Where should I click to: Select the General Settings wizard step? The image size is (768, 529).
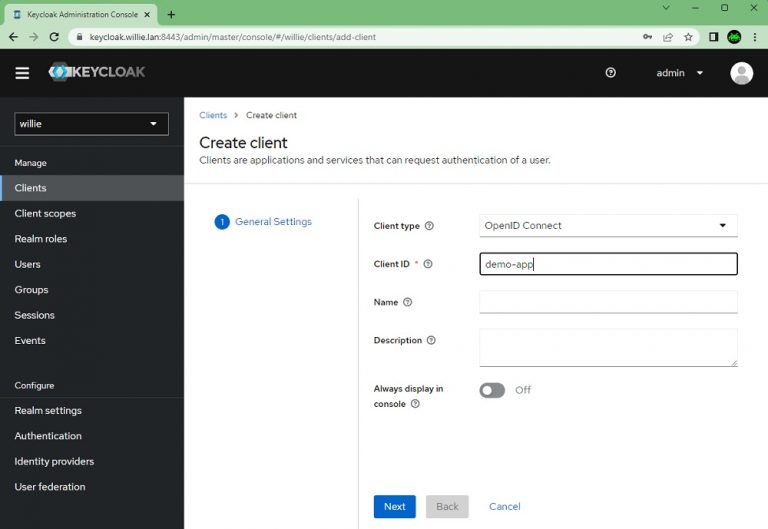click(264, 222)
